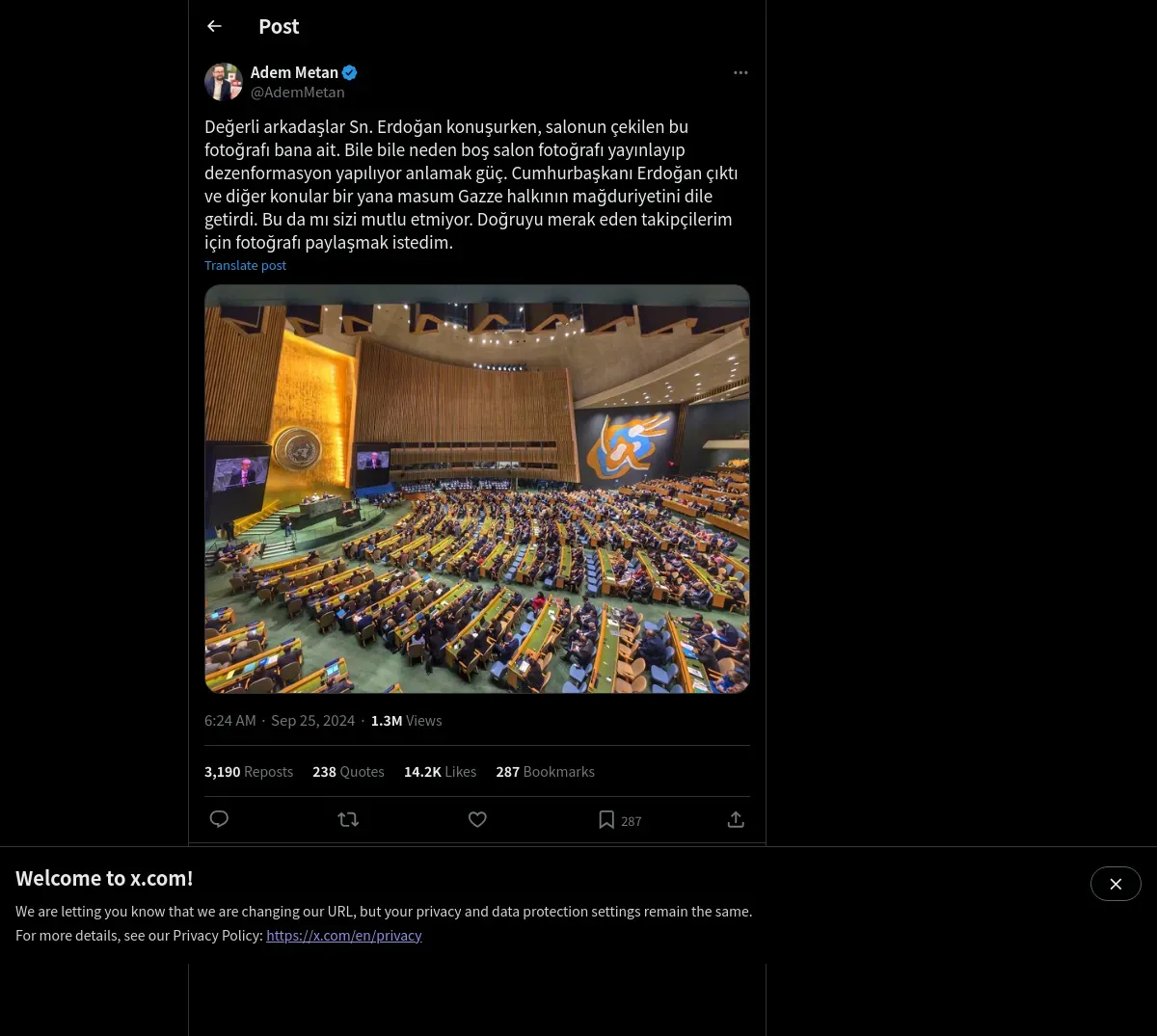This screenshot has width=1157, height=1036.
Task: Click the Sep 25, 2024 timestamp
Action: pos(312,720)
